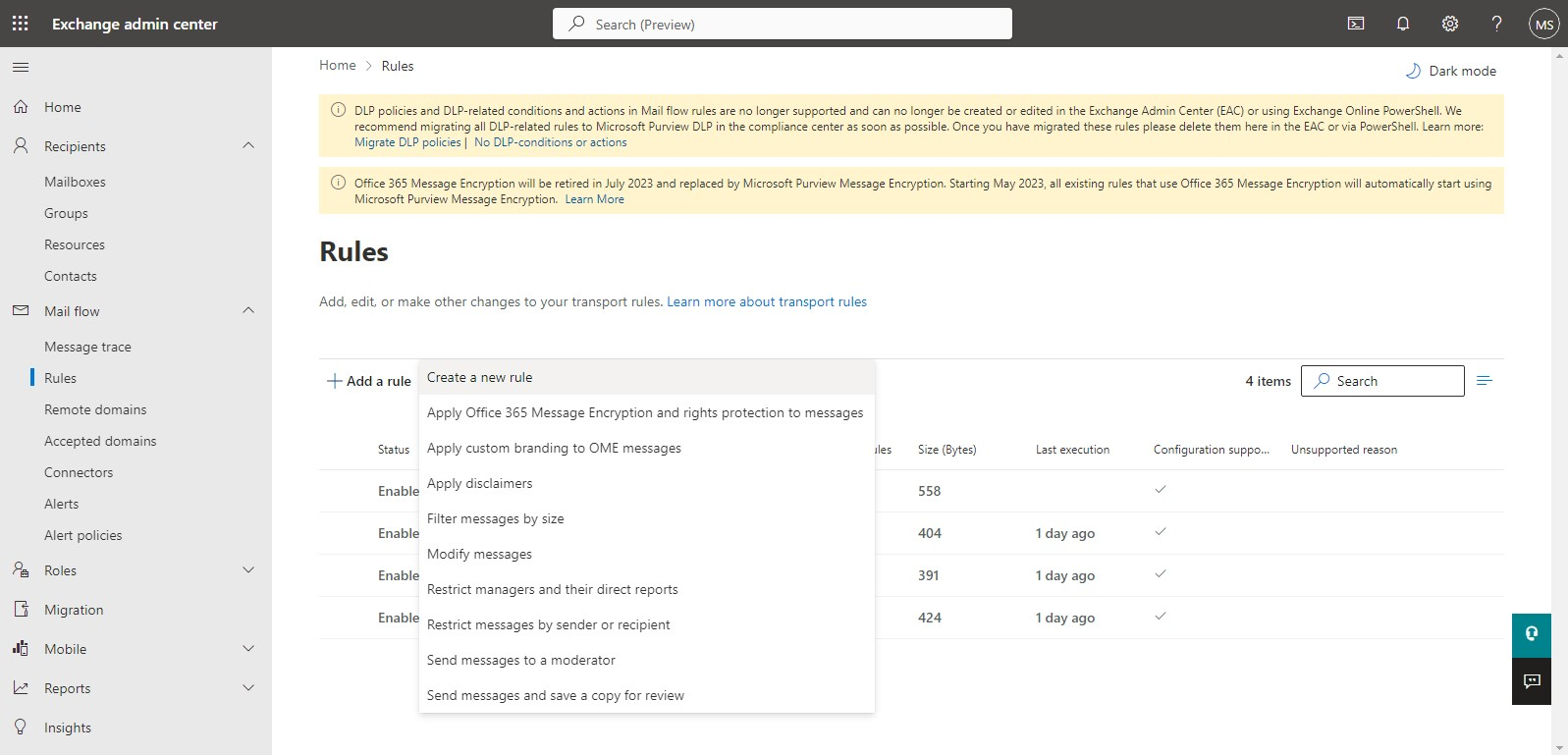This screenshot has width=1568, height=755.
Task: Click the Home house icon in sidebar
Action: (x=21, y=107)
